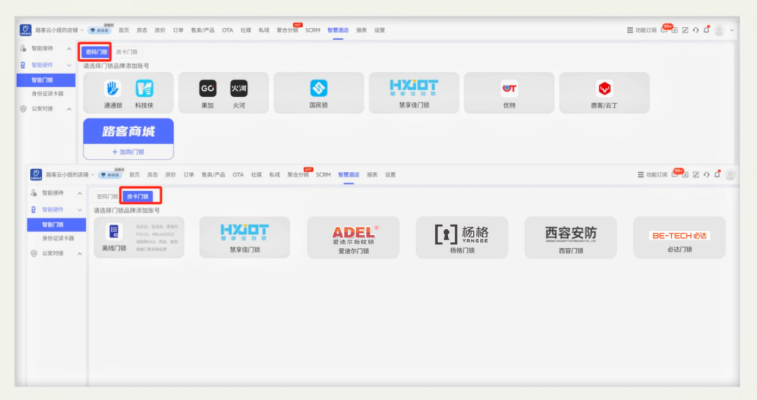757x400 pixels.
Task: Switch to 密码门锁 tab in lower window
Action: point(107,196)
